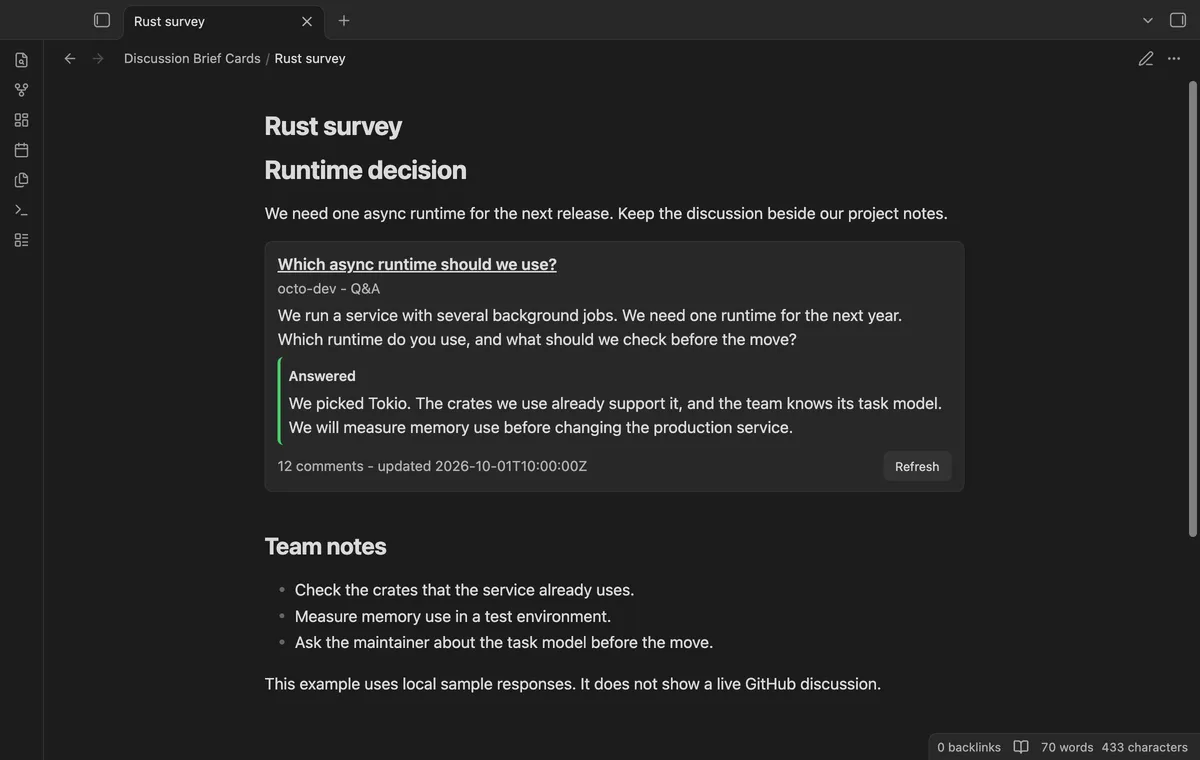Expand the tab list dropdown chevron
The width and height of the screenshot is (1200, 760).
[x=1148, y=20]
